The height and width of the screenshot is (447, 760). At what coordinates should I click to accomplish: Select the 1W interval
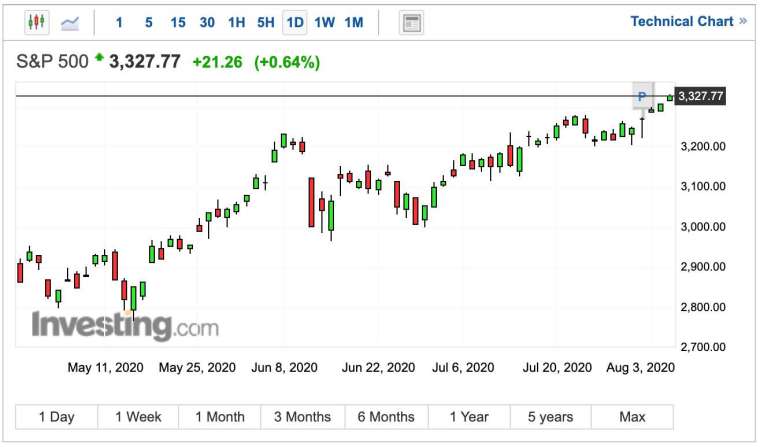(x=324, y=22)
